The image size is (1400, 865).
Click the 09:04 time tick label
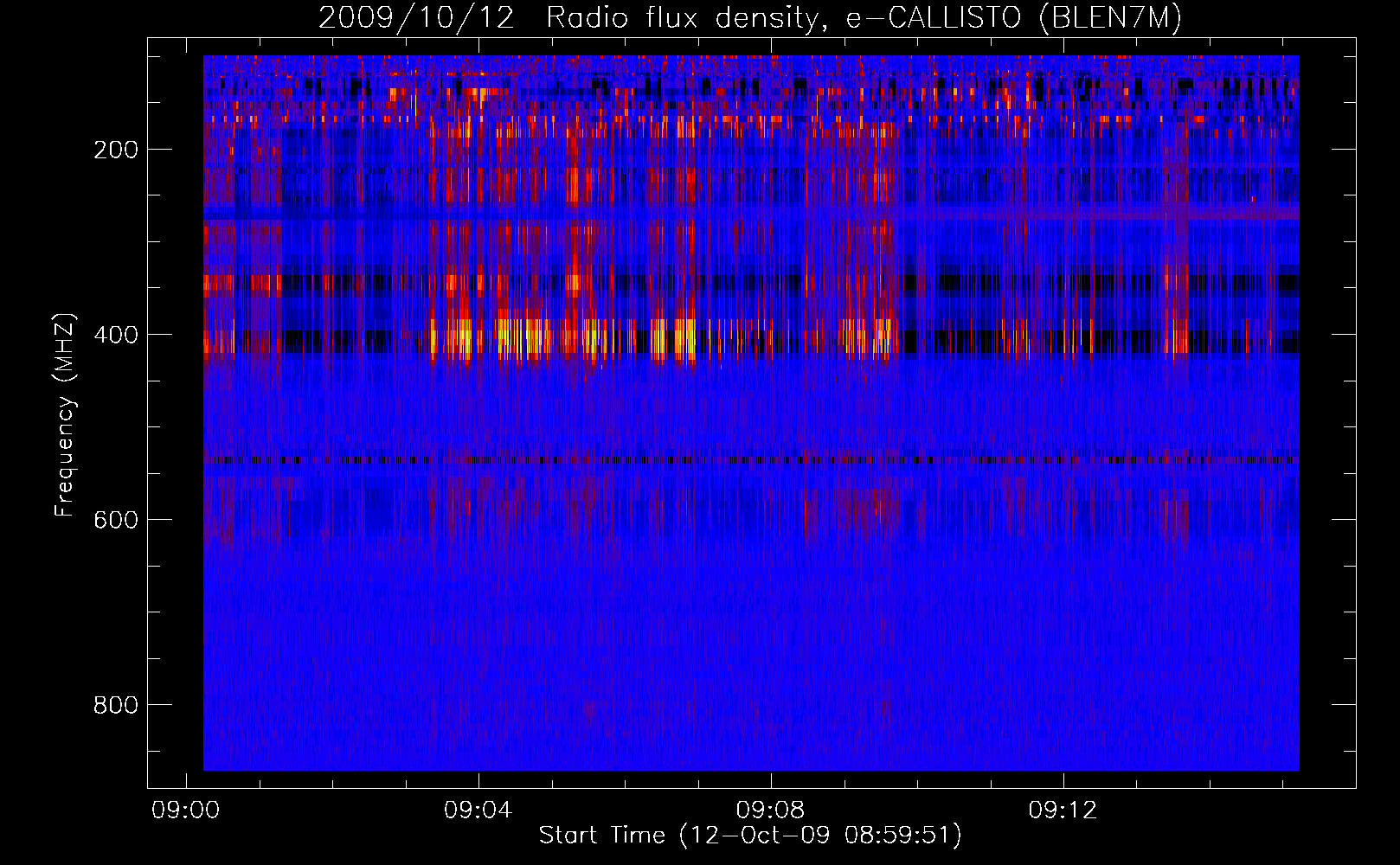point(478,811)
